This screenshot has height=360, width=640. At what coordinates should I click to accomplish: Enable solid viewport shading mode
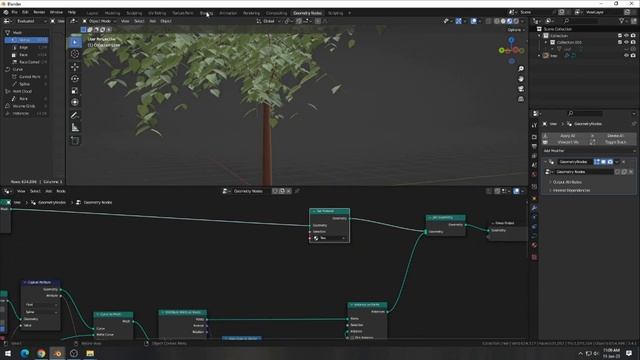503,21
